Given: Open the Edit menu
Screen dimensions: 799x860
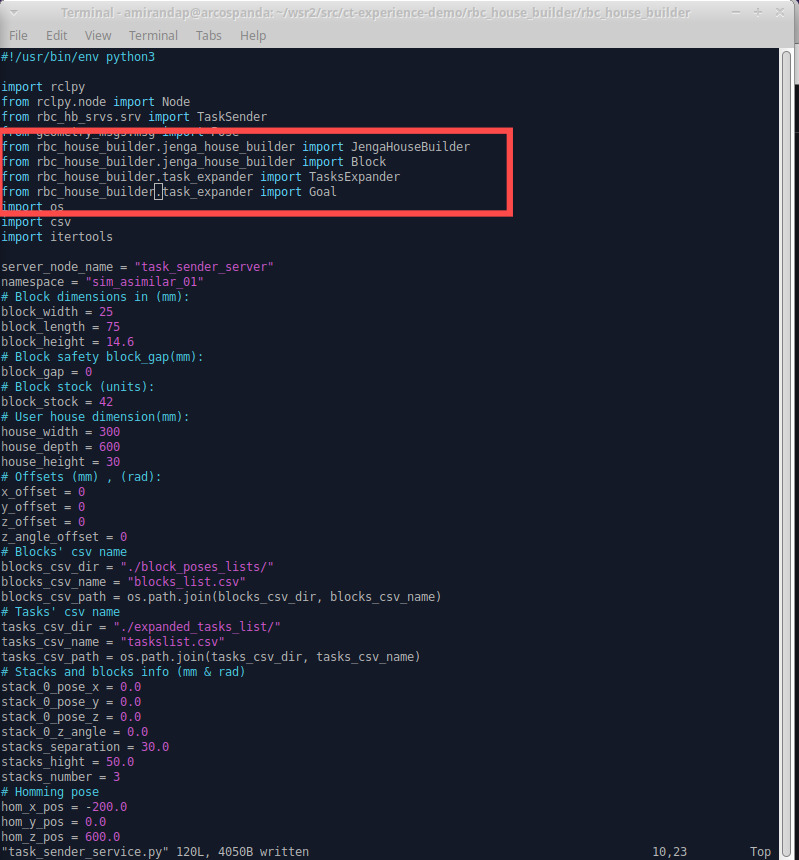Looking at the screenshot, I should [x=56, y=35].
